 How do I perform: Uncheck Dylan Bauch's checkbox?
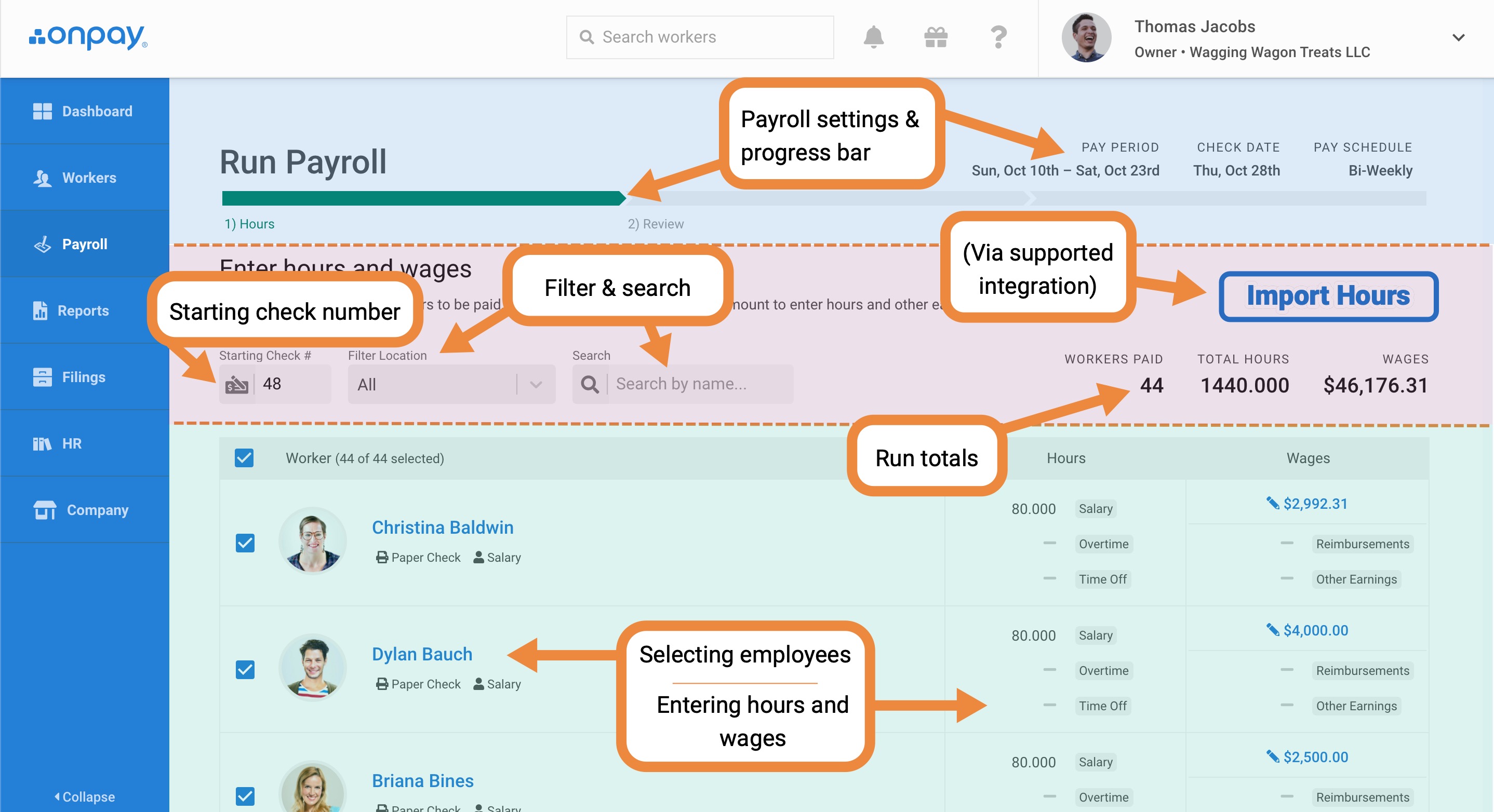click(x=245, y=670)
